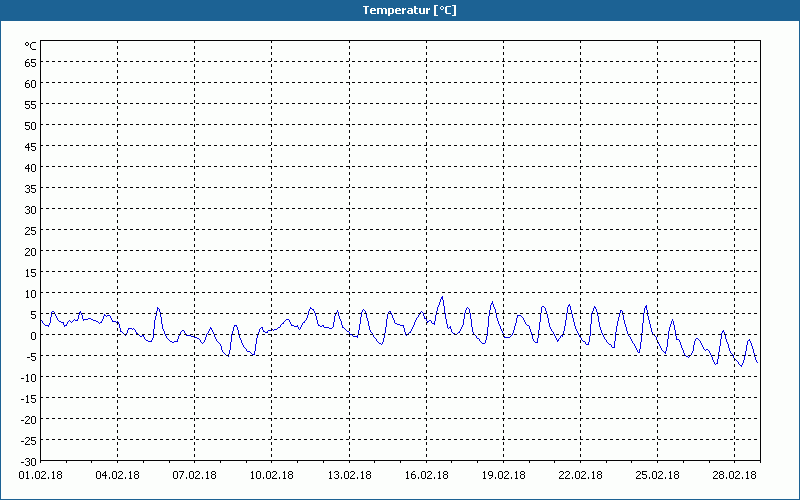The height and width of the screenshot is (500, 800).
Task: Click the 30 degree y-axis label
Action: pyautogui.click(x=30, y=209)
